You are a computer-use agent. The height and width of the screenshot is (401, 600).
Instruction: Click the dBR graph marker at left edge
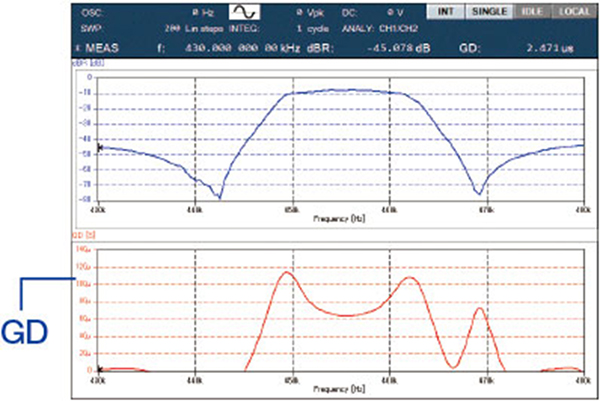99,147
